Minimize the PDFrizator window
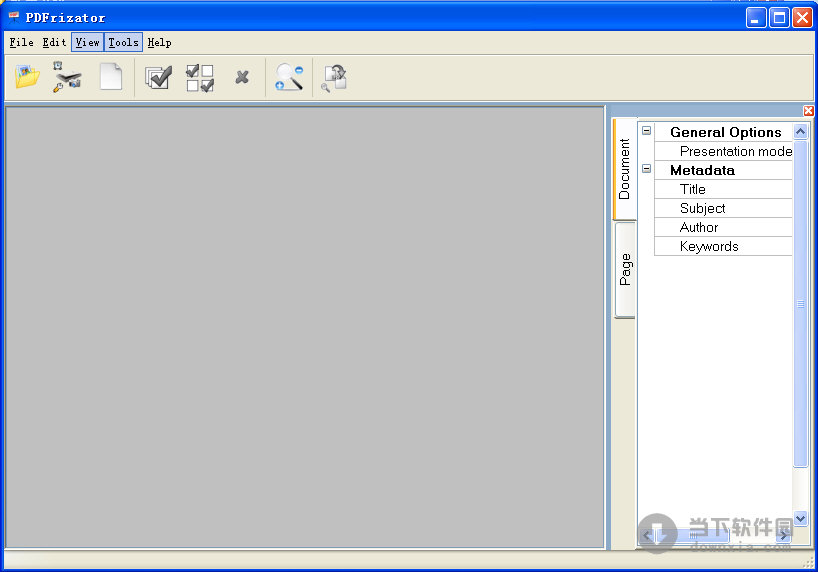The image size is (818, 572). [756, 18]
